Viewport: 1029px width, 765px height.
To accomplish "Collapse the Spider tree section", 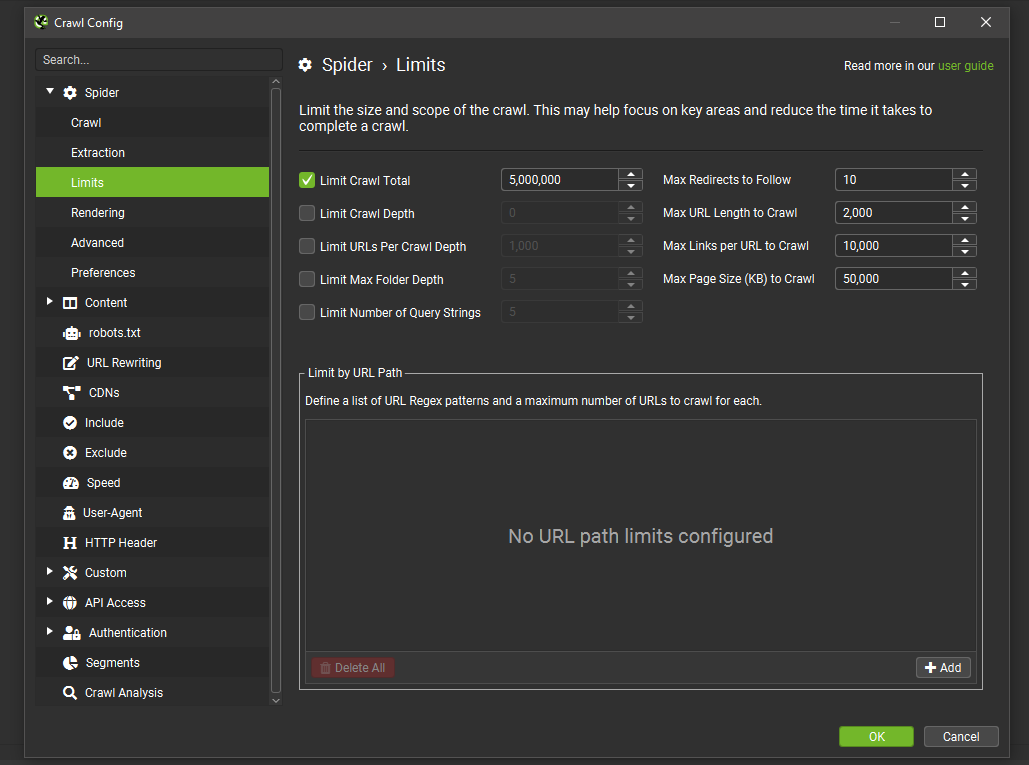I will [x=50, y=91].
